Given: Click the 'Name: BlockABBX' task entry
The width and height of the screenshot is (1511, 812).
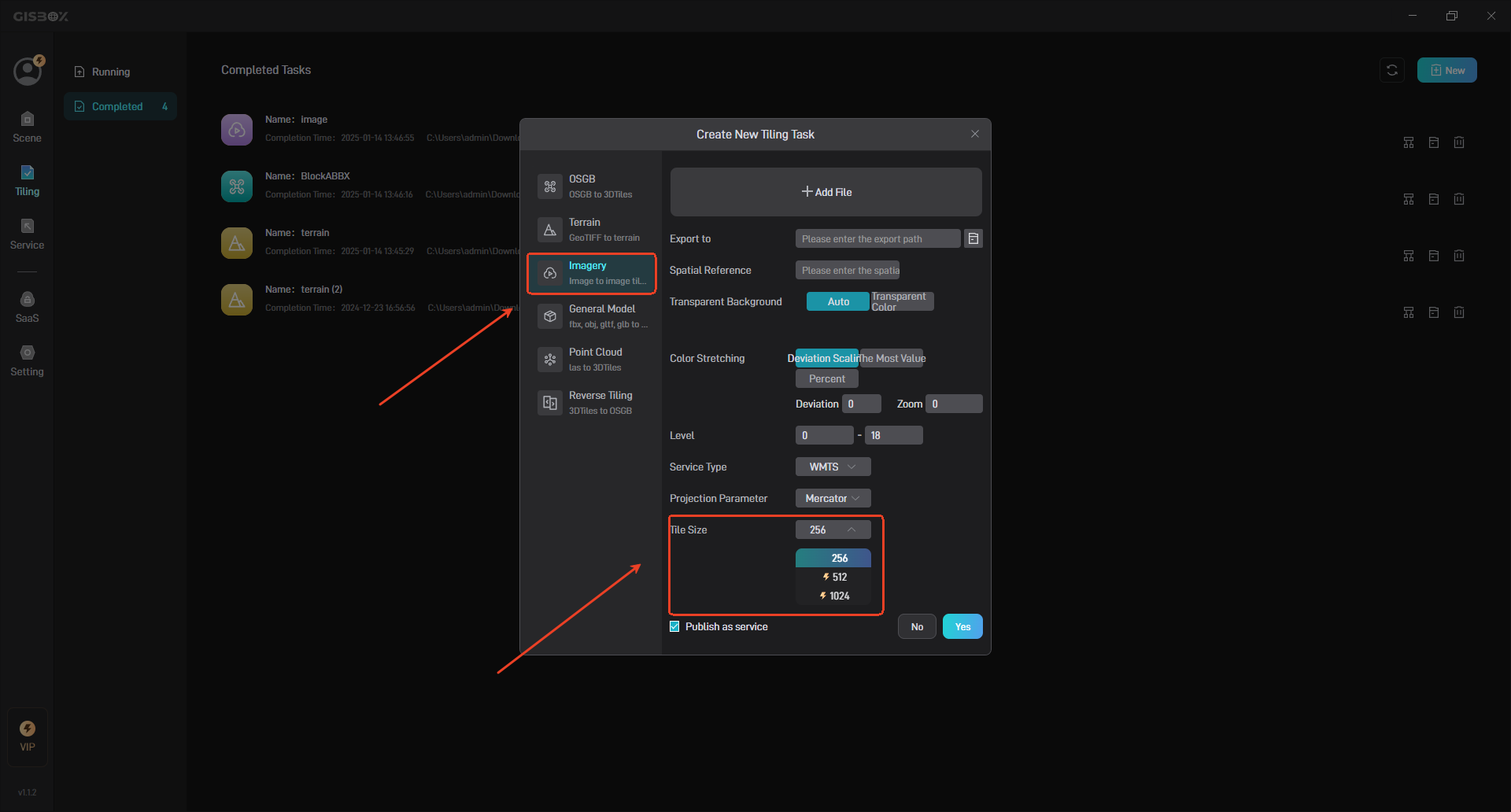Looking at the screenshot, I should (x=308, y=176).
